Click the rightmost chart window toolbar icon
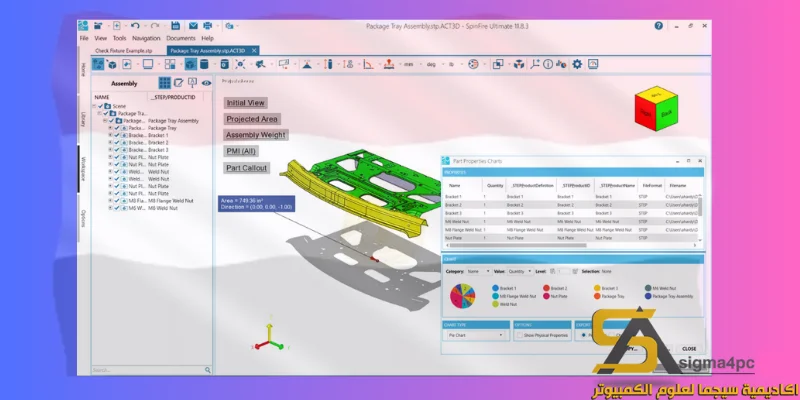800x400 pixels. click(x=593, y=64)
